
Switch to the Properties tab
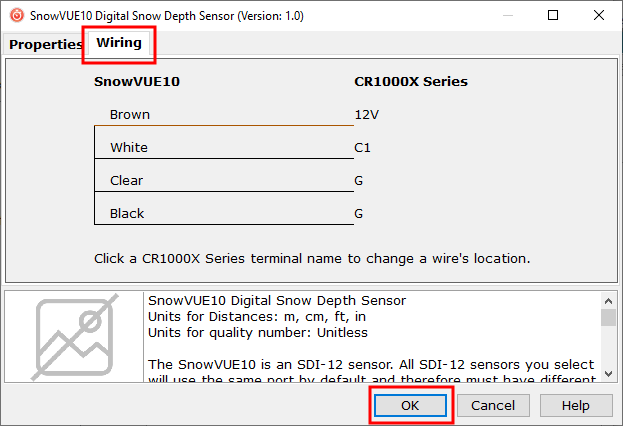45,44
